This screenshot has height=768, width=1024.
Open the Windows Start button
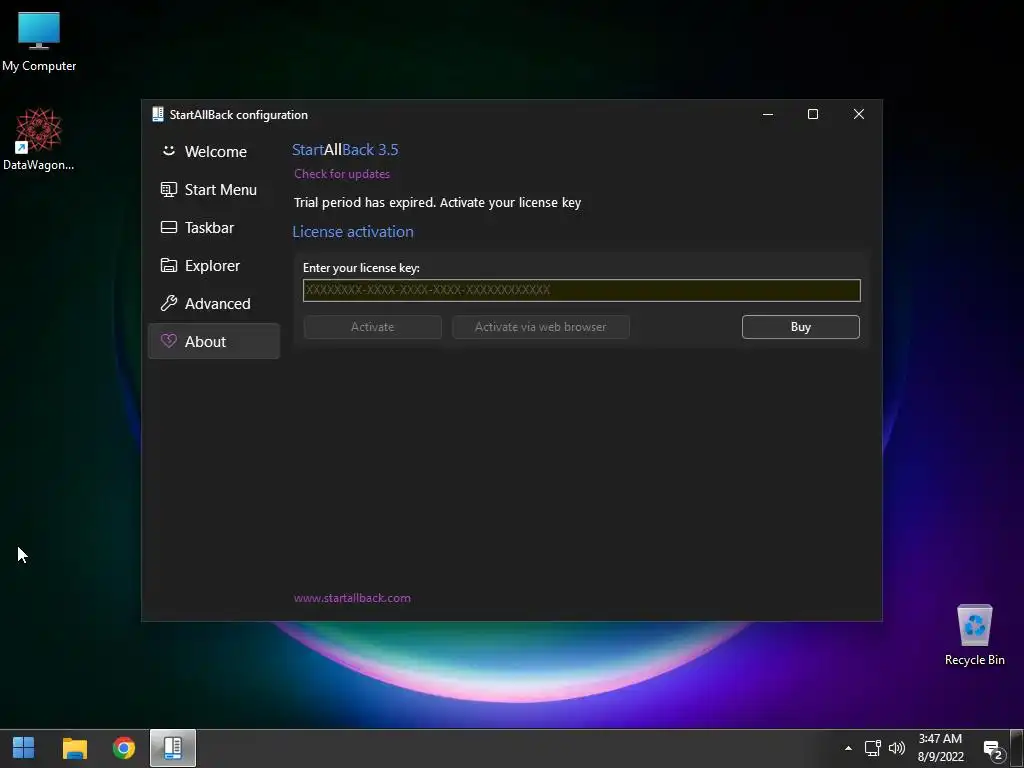[24, 748]
